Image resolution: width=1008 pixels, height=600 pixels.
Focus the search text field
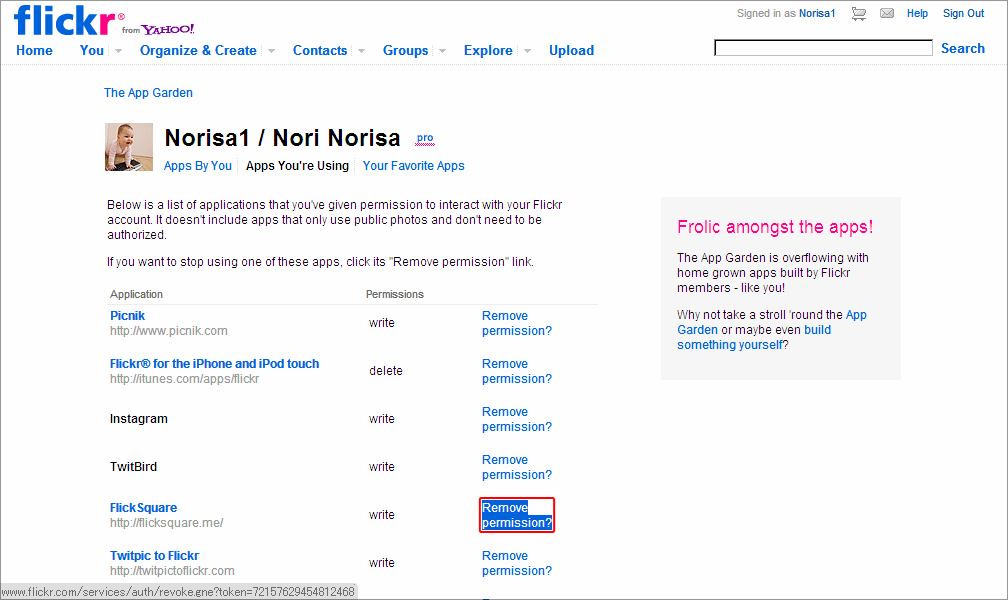824,48
